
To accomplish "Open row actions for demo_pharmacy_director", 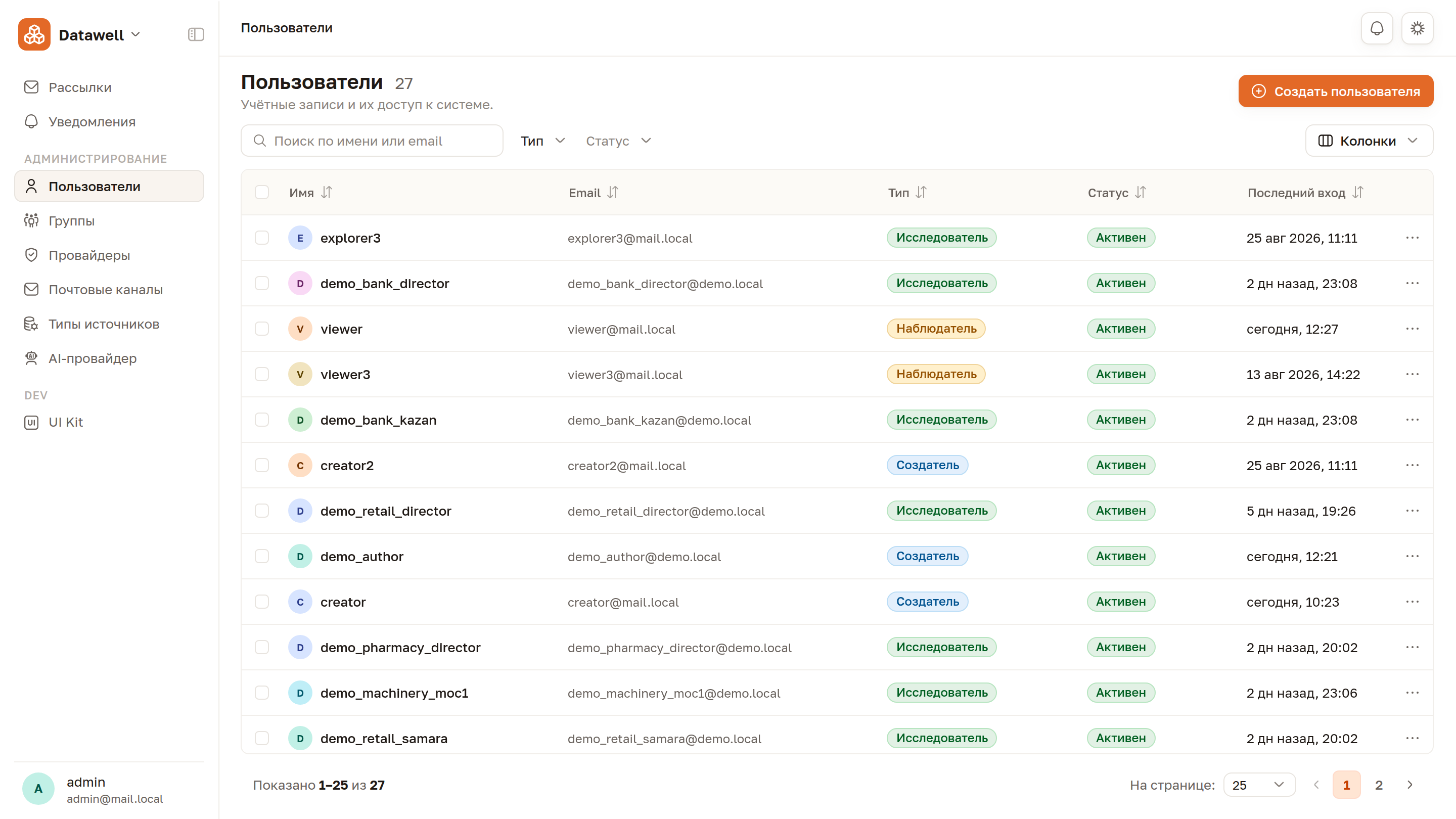I will 1412,647.
